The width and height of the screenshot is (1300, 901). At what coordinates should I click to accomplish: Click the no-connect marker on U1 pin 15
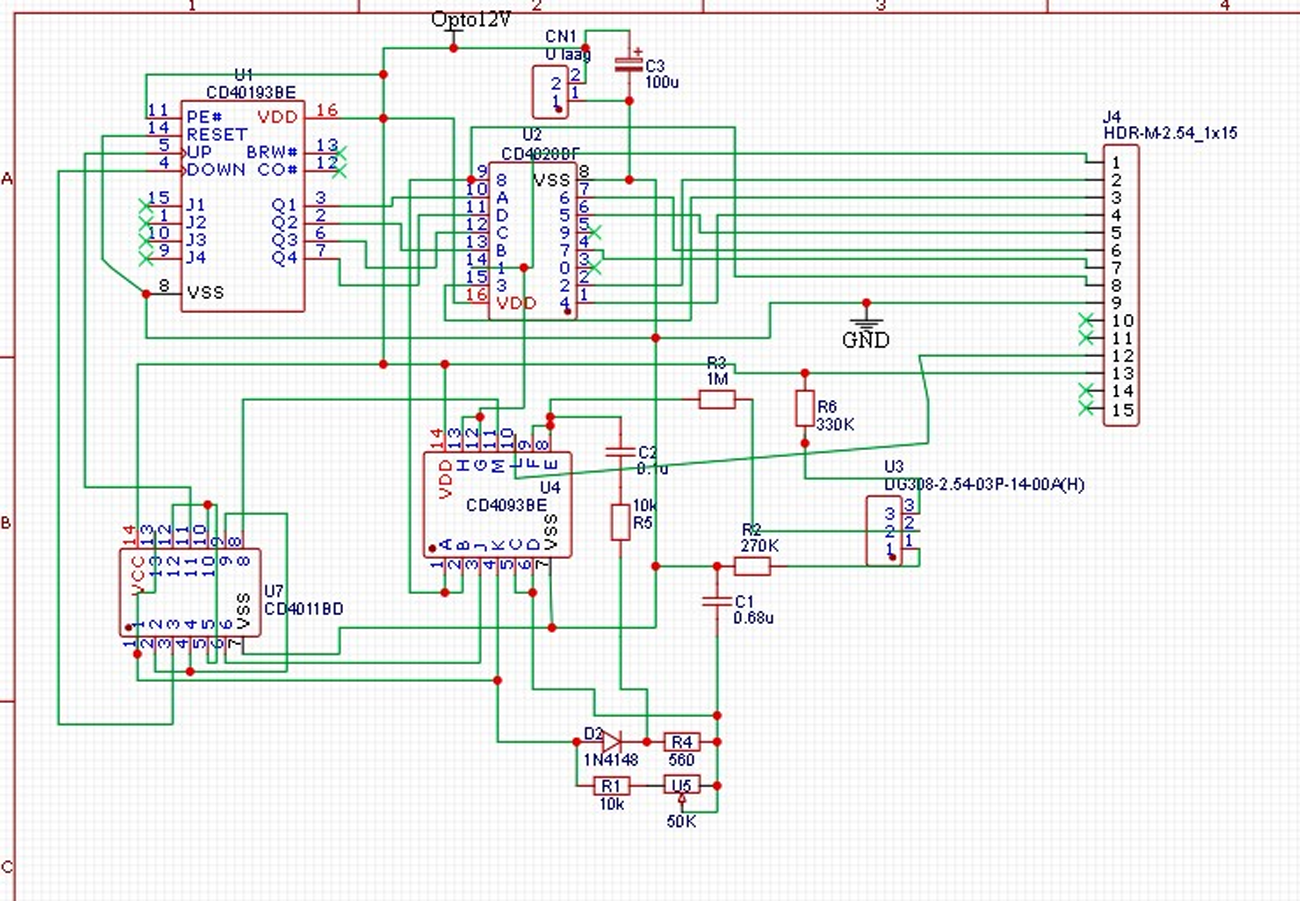pyautogui.click(x=145, y=205)
